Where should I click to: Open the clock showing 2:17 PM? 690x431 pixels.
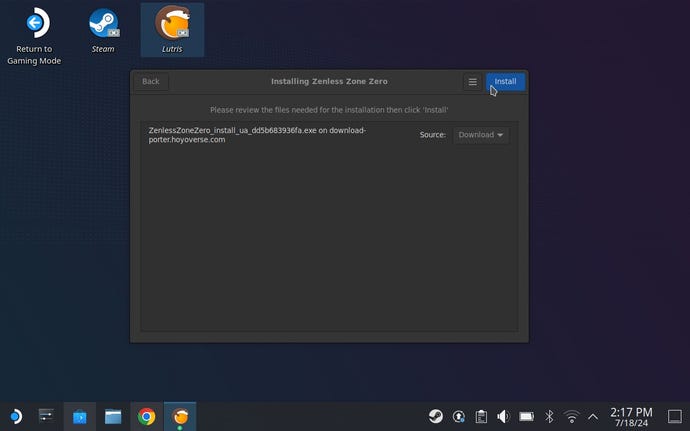pos(630,416)
